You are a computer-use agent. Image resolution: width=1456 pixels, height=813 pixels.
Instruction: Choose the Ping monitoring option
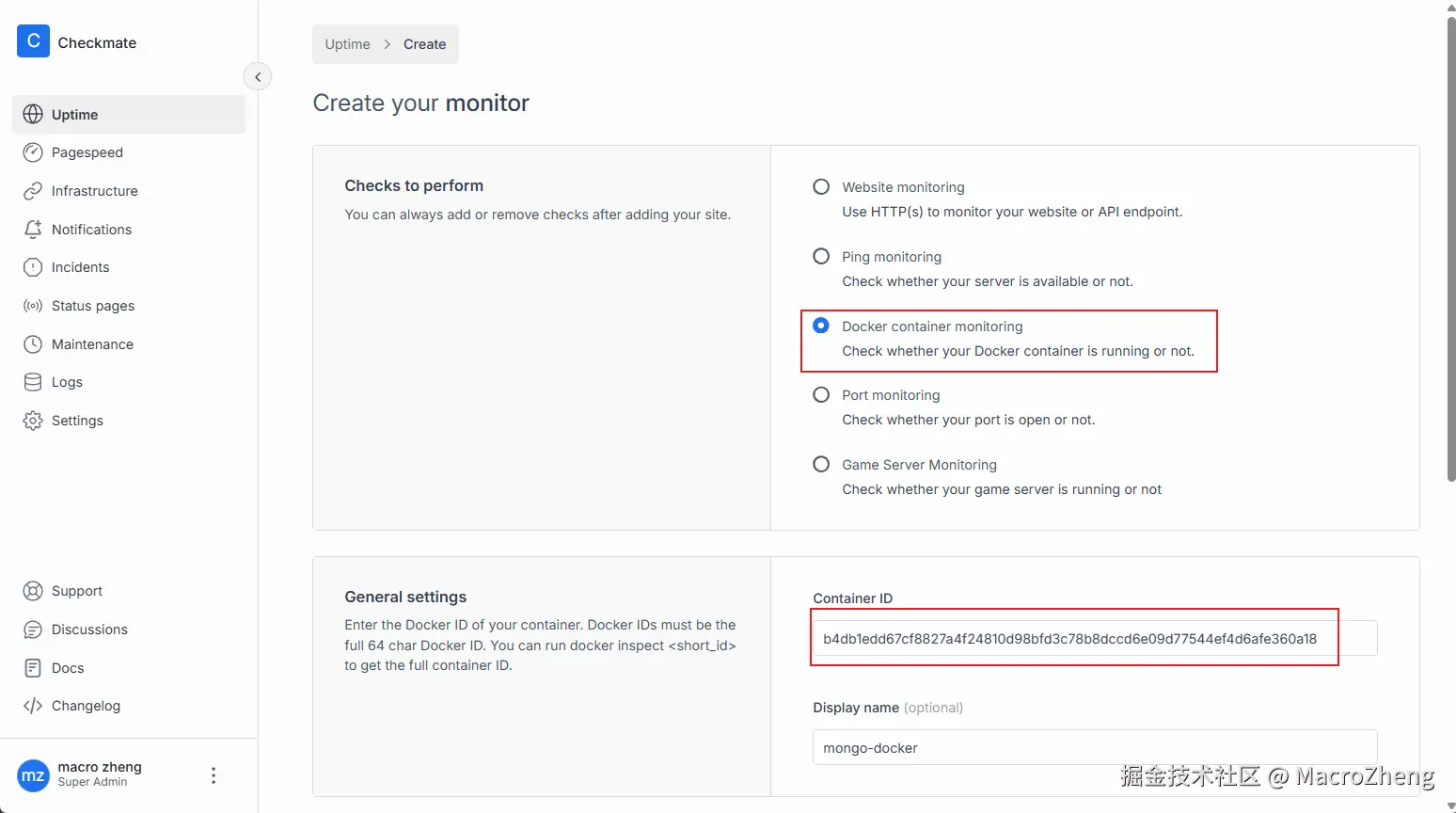tap(821, 257)
